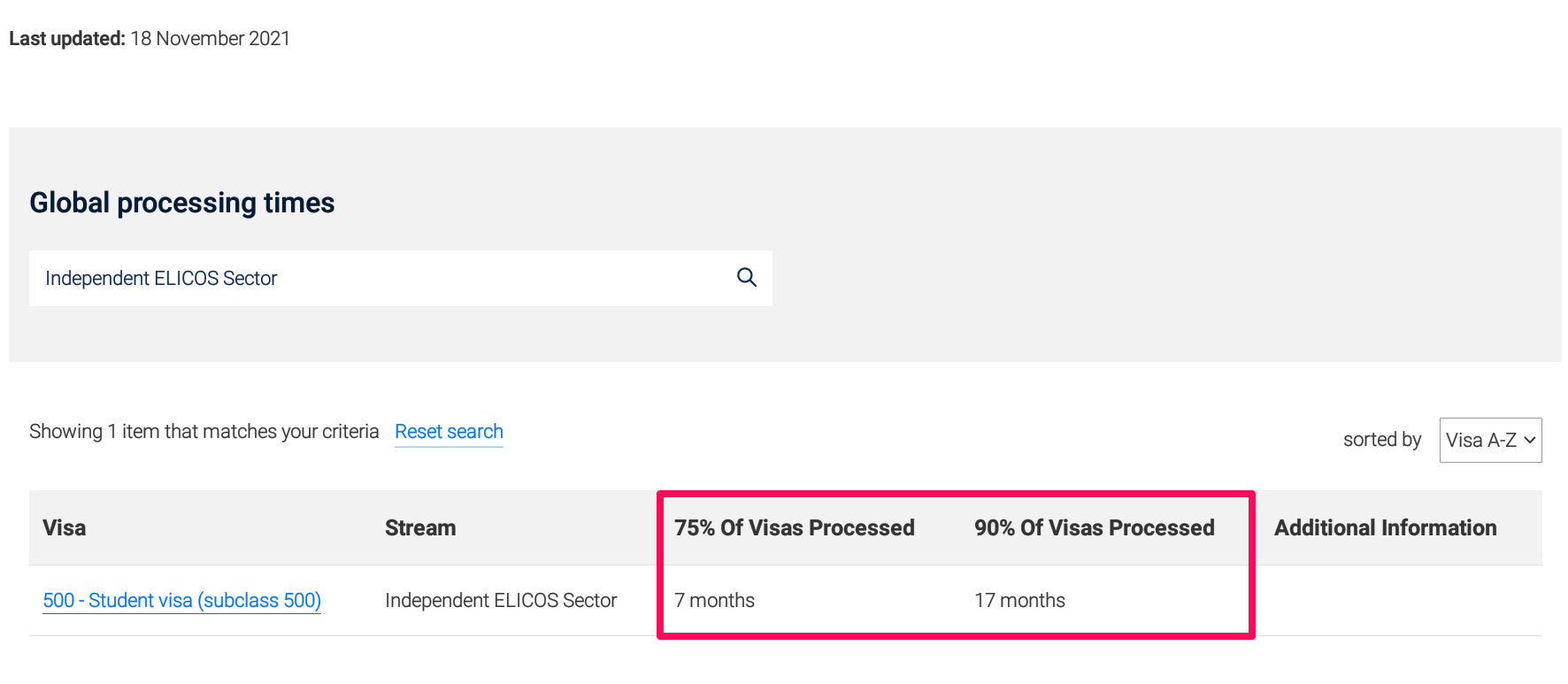The height and width of the screenshot is (684, 1568).
Task: Click the Last updated date text
Action: [x=150, y=39]
